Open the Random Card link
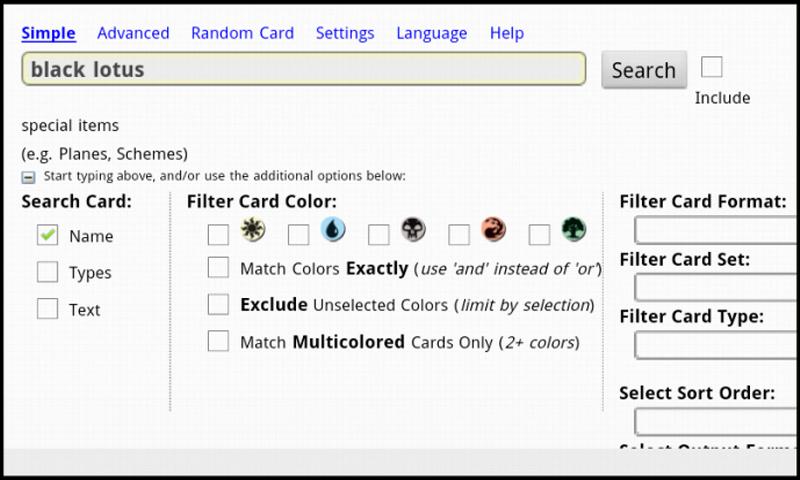The image size is (800, 480). tap(242, 33)
